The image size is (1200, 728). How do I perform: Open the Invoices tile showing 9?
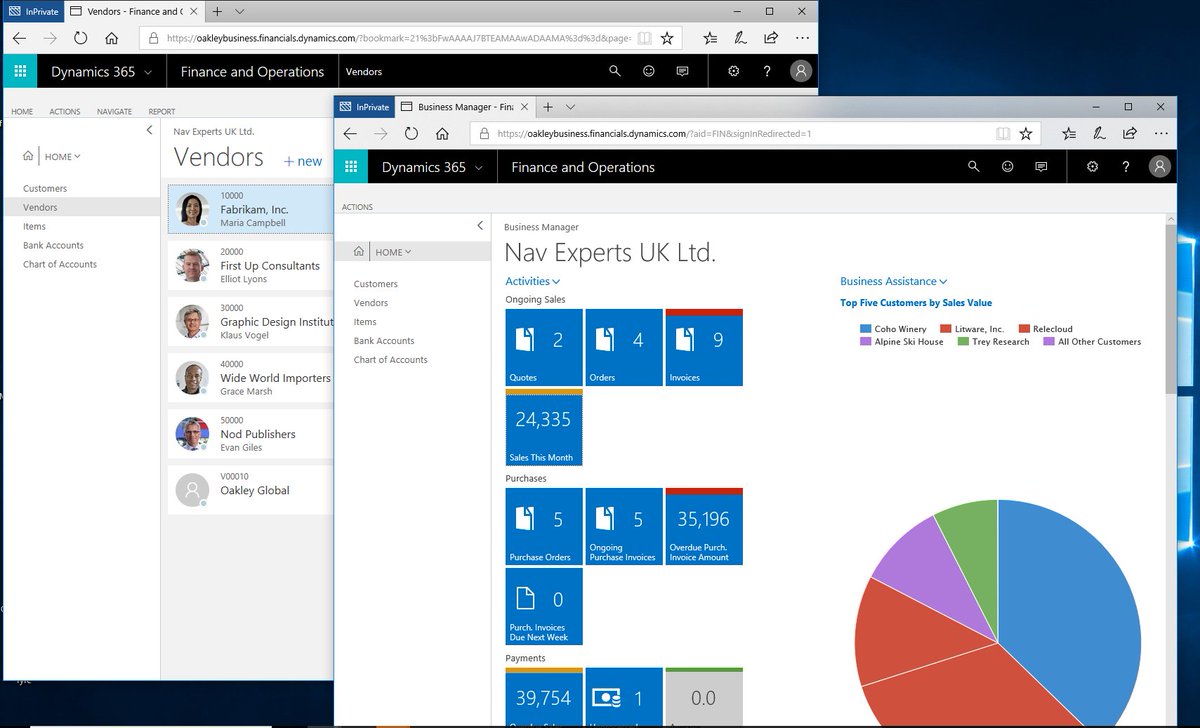tap(704, 347)
